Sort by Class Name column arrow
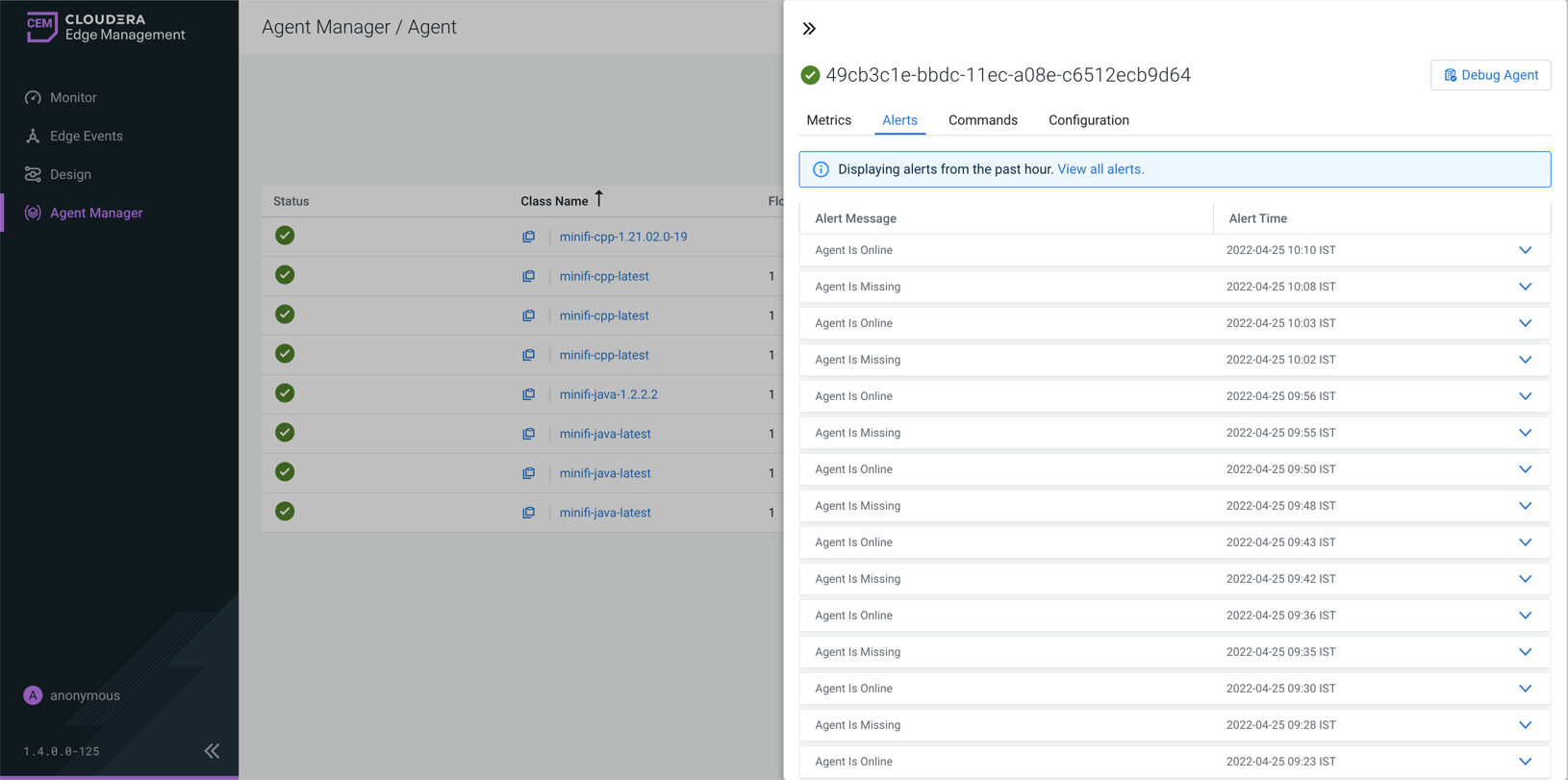 (x=598, y=199)
